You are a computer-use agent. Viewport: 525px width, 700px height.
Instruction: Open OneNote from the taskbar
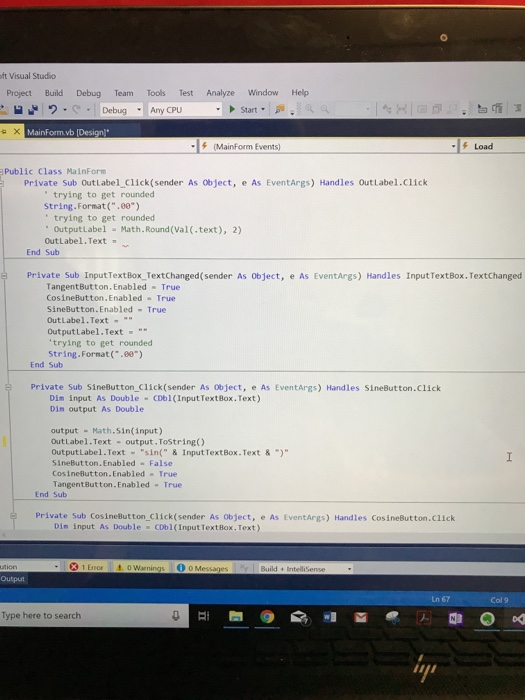(455, 618)
